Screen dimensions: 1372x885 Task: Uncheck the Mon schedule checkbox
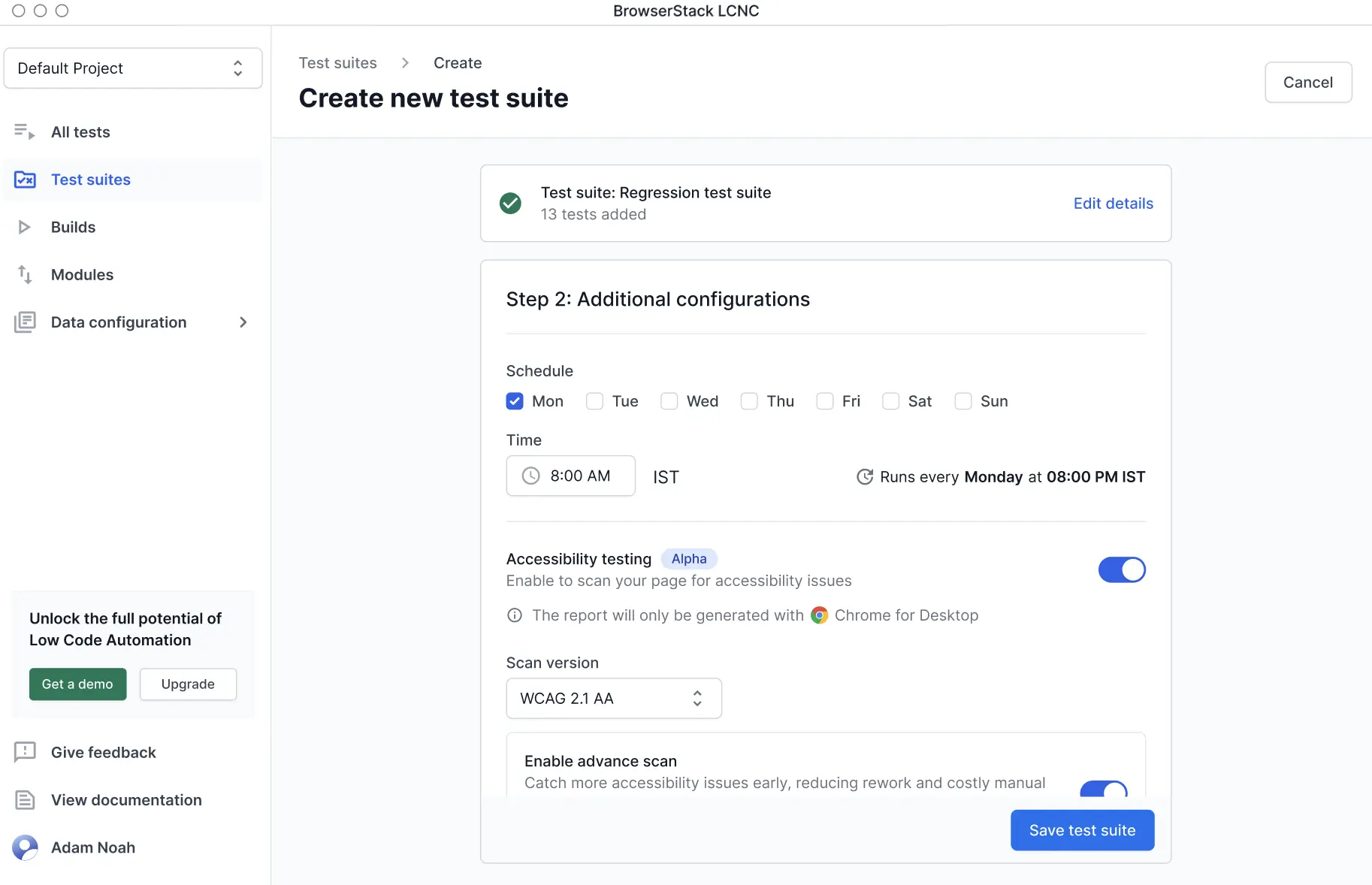pyautogui.click(x=515, y=401)
